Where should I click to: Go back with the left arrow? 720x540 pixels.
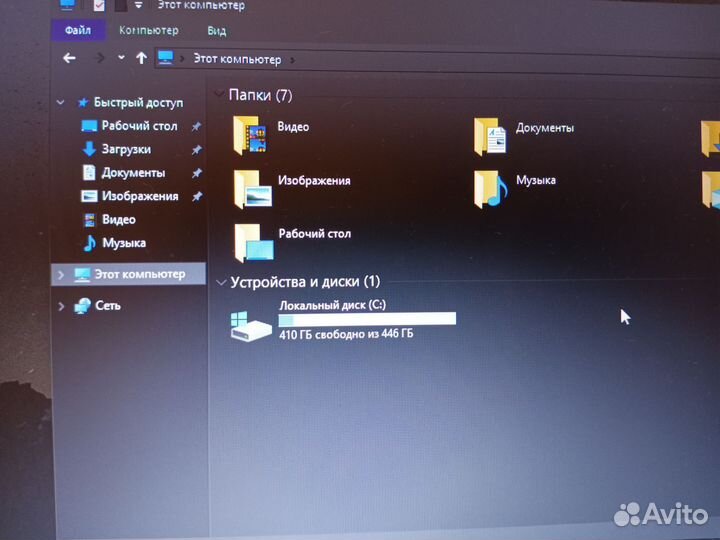point(69,58)
